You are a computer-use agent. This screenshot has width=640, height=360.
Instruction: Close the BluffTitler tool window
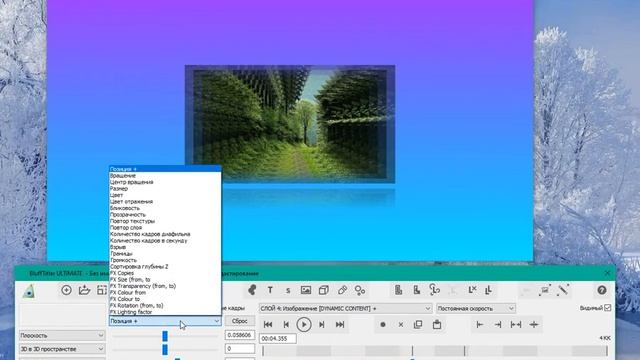(x=607, y=273)
